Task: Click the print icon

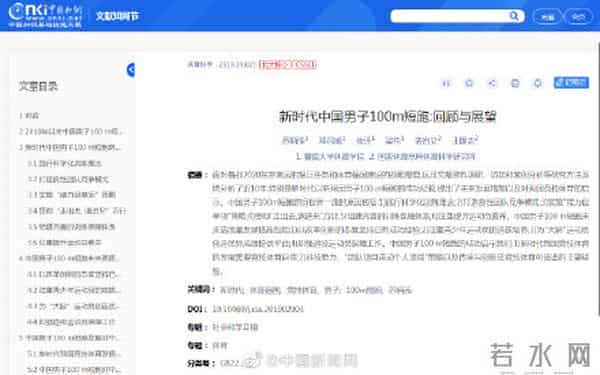Action: 515,83
